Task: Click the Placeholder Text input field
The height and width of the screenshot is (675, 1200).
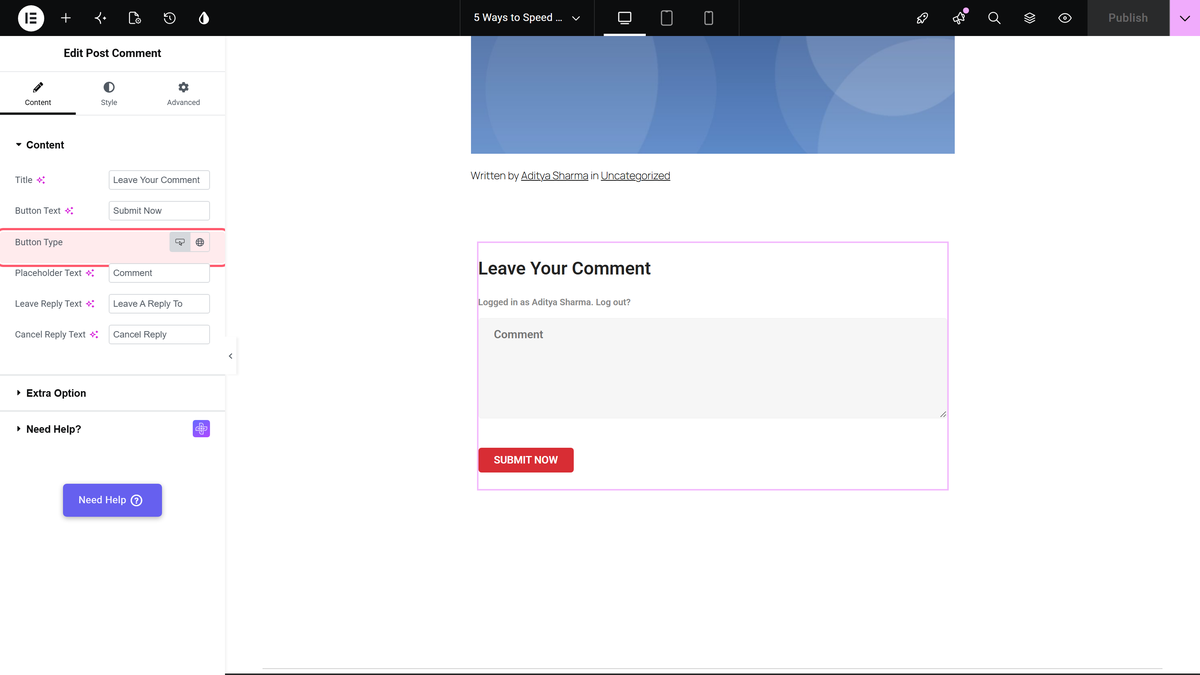Action: 159,273
